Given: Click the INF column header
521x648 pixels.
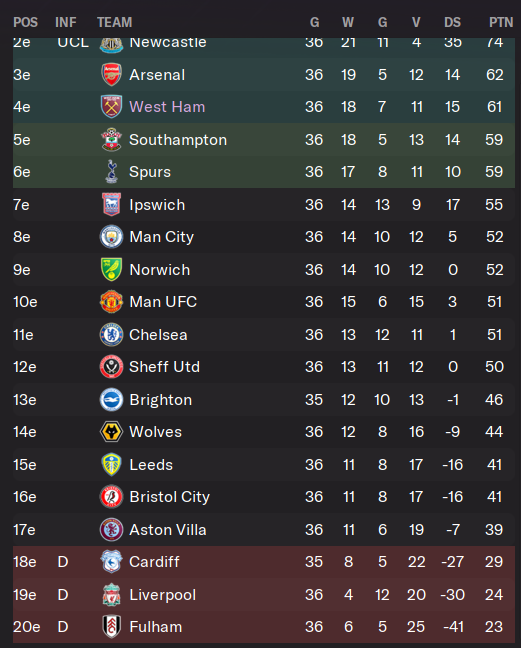Looking at the screenshot, I should (x=66, y=22).
